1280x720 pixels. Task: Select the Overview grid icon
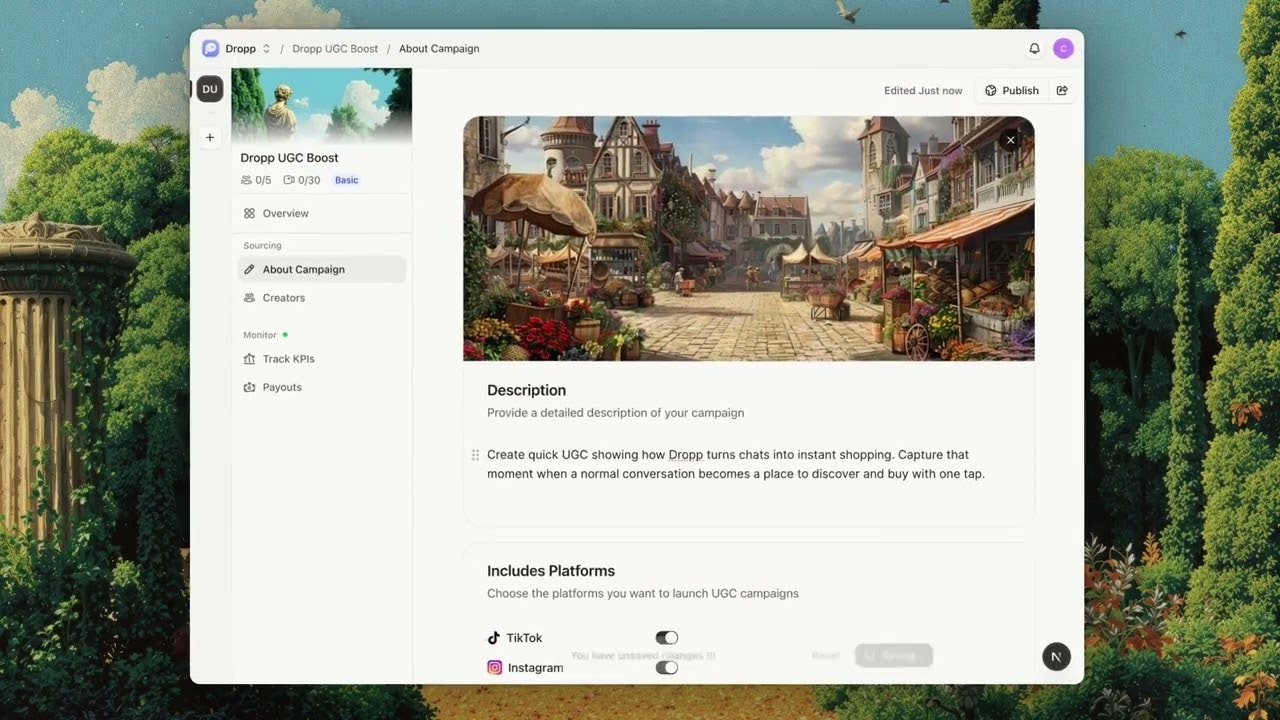[x=248, y=213]
